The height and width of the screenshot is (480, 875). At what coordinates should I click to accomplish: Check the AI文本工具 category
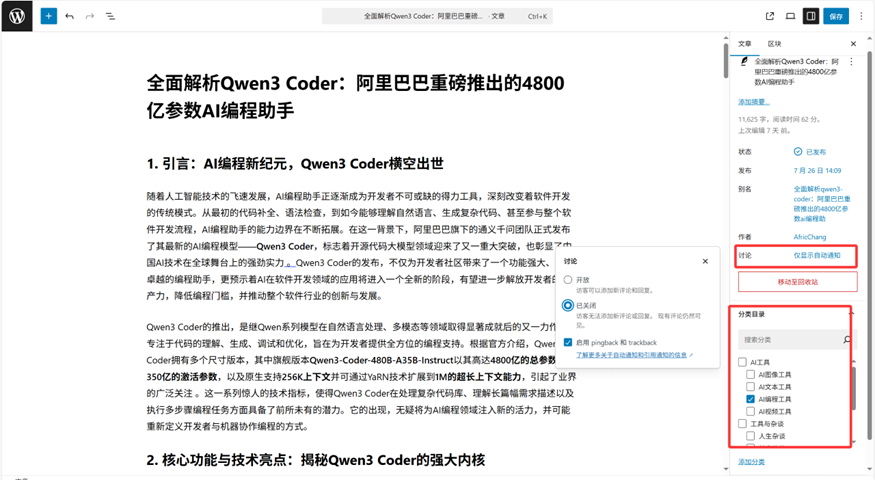click(x=751, y=387)
